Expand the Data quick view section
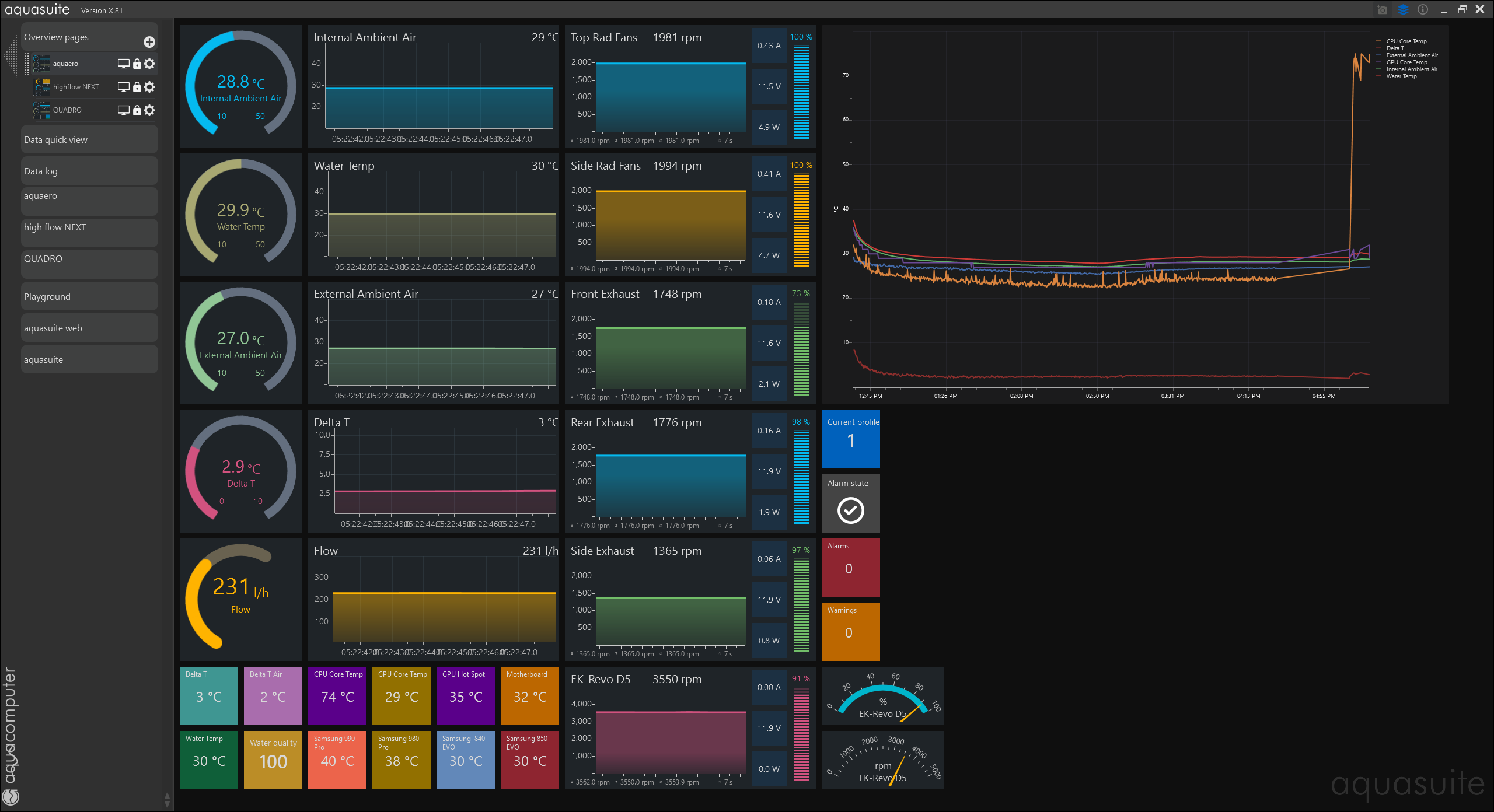The image size is (1494, 812). (89, 140)
